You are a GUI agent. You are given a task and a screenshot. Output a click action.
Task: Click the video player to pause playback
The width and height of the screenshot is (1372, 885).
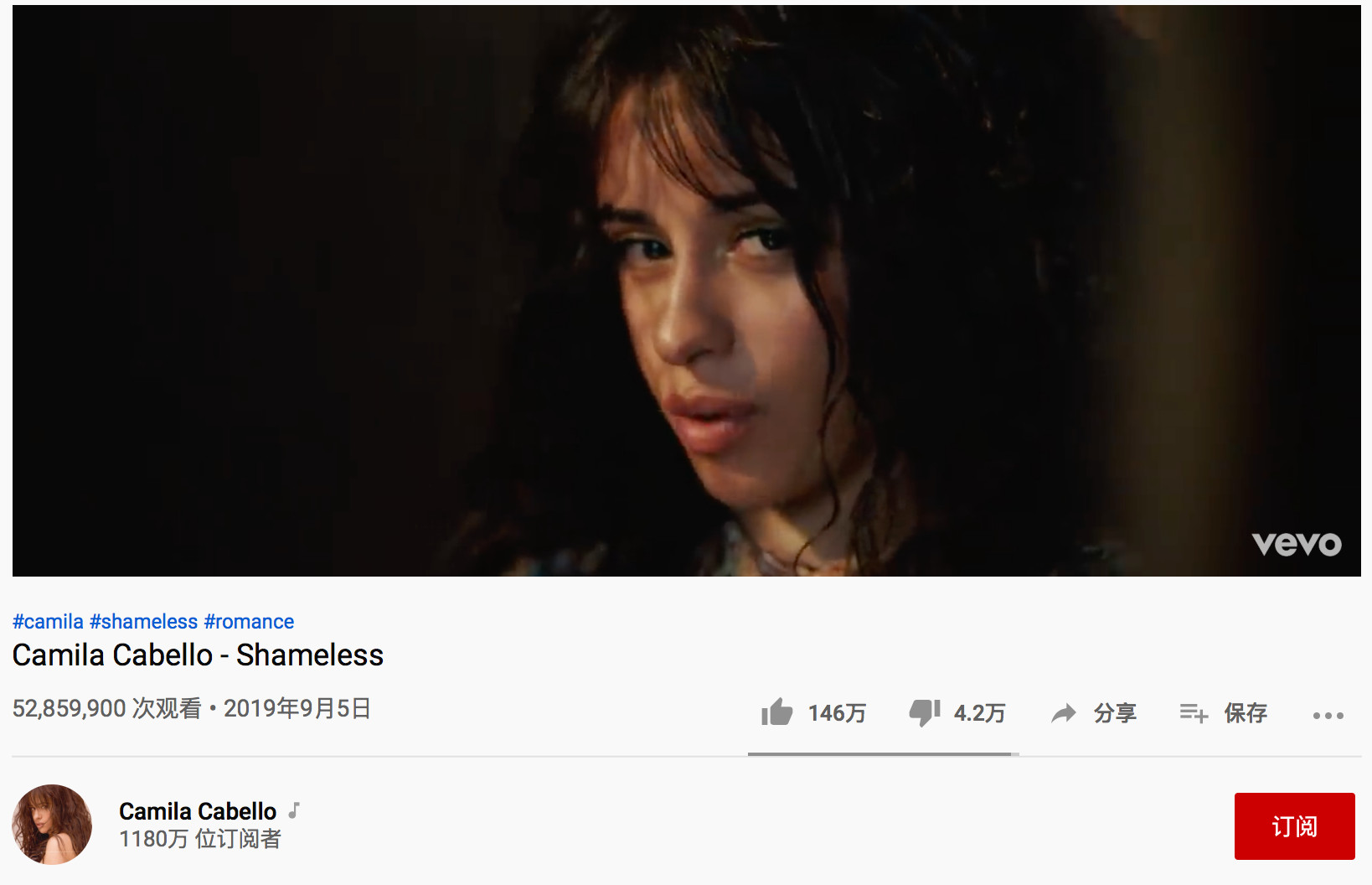click(687, 291)
